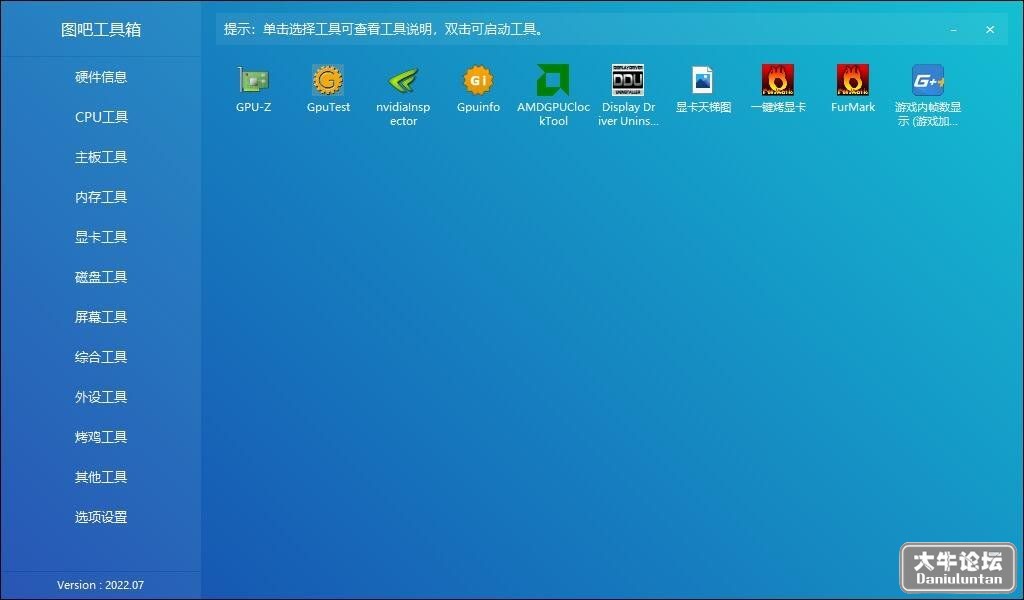Select the 游戏内帧数显示 G+ icon

928,80
